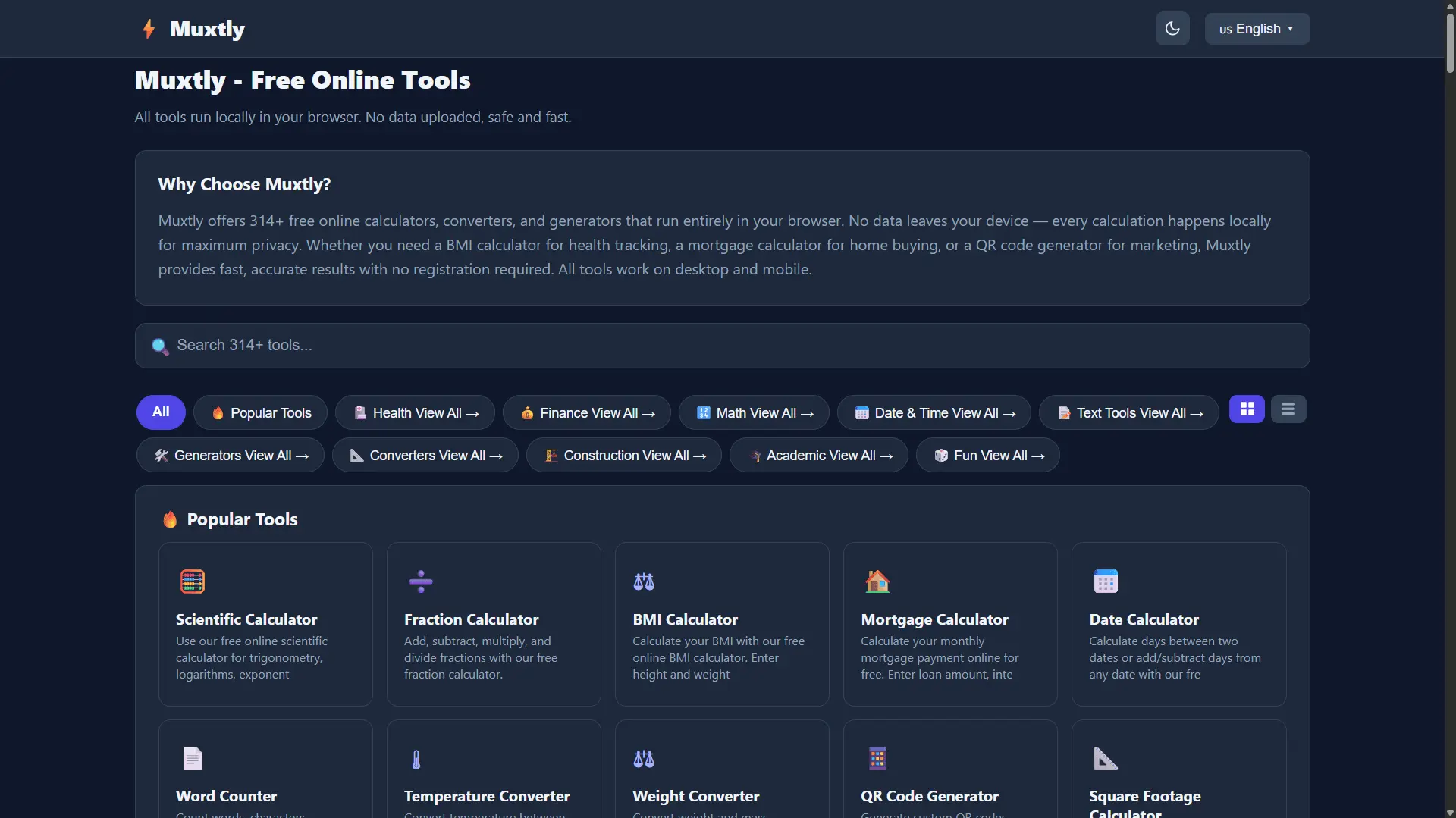Image resolution: width=1456 pixels, height=818 pixels.
Task: Open the Fraction Calculator title
Action: pyautogui.click(x=471, y=619)
